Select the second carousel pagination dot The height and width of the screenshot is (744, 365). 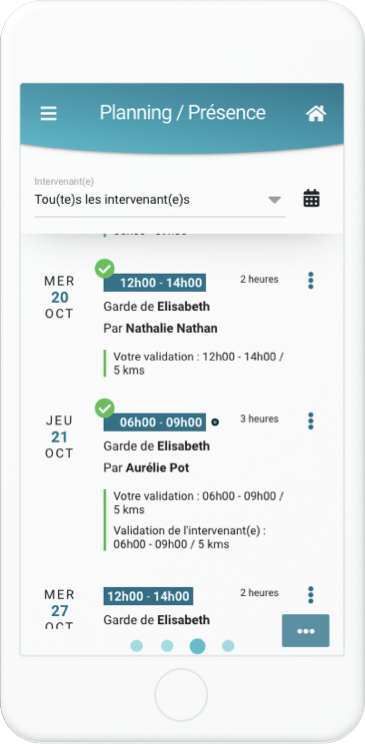[167, 646]
